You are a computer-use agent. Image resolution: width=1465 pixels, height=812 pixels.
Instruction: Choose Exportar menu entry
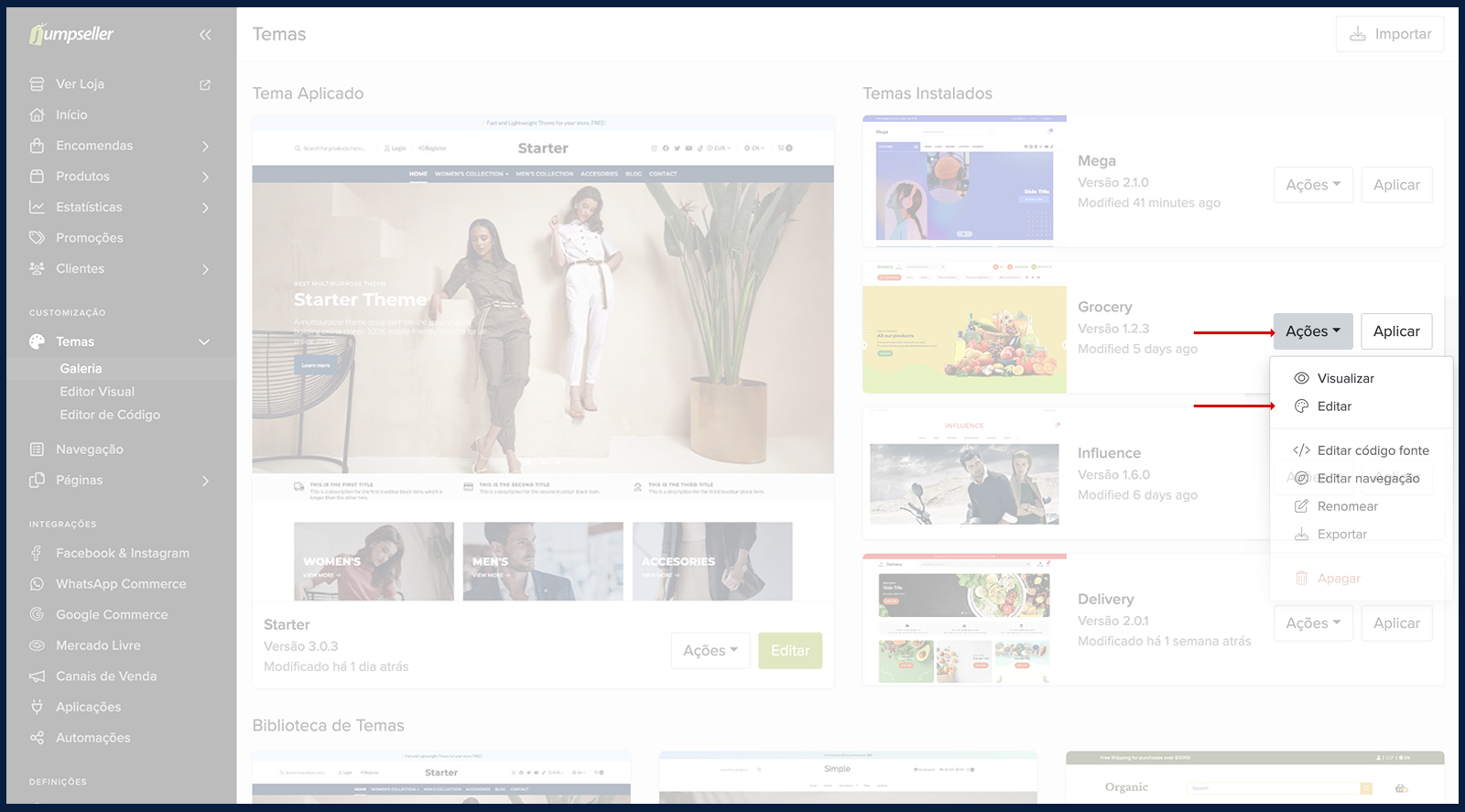[x=1362, y=535]
